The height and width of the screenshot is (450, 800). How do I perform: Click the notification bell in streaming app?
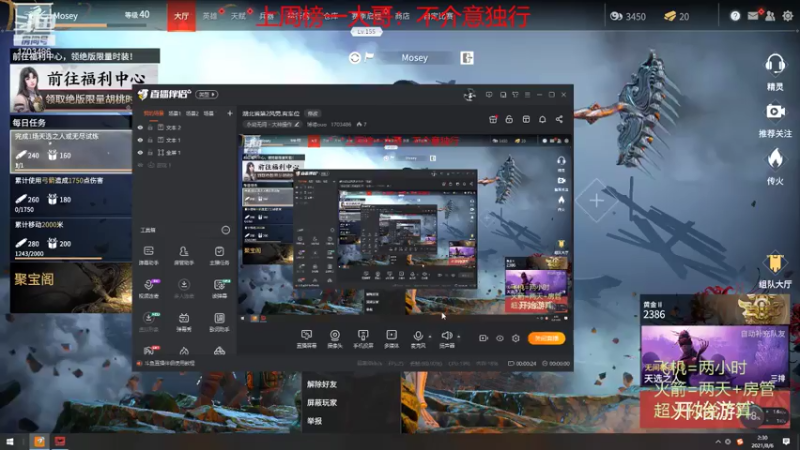click(x=542, y=119)
